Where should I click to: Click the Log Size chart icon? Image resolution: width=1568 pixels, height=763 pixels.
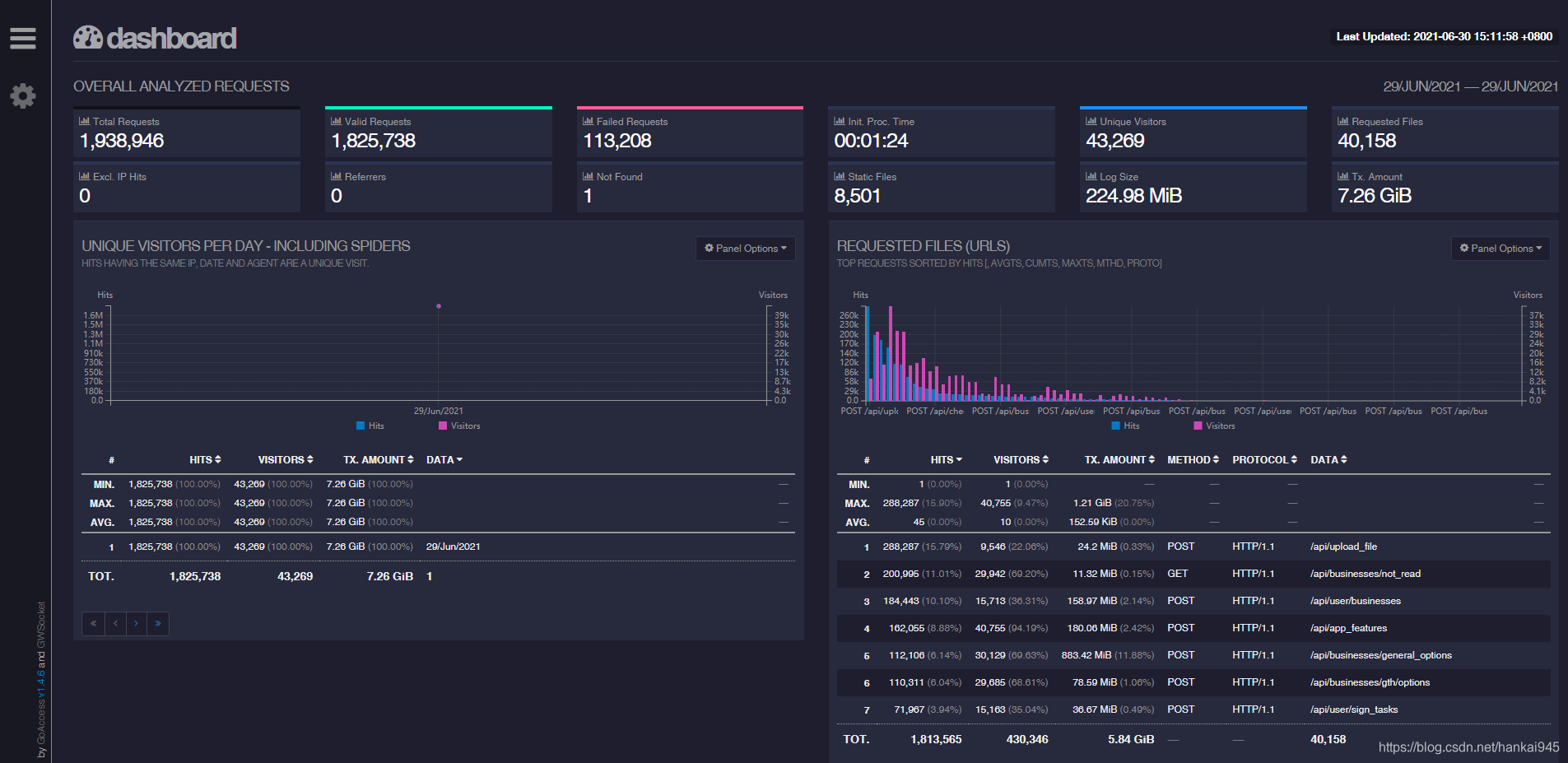1091,176
